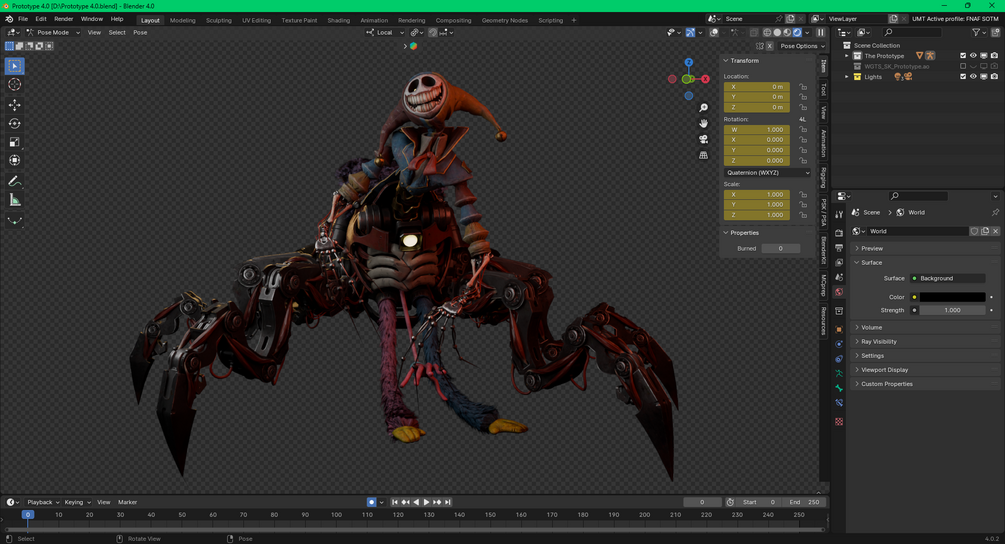Toggle lock on Location X
Viewport: 1005px width, 544px height.
(803, 87)
